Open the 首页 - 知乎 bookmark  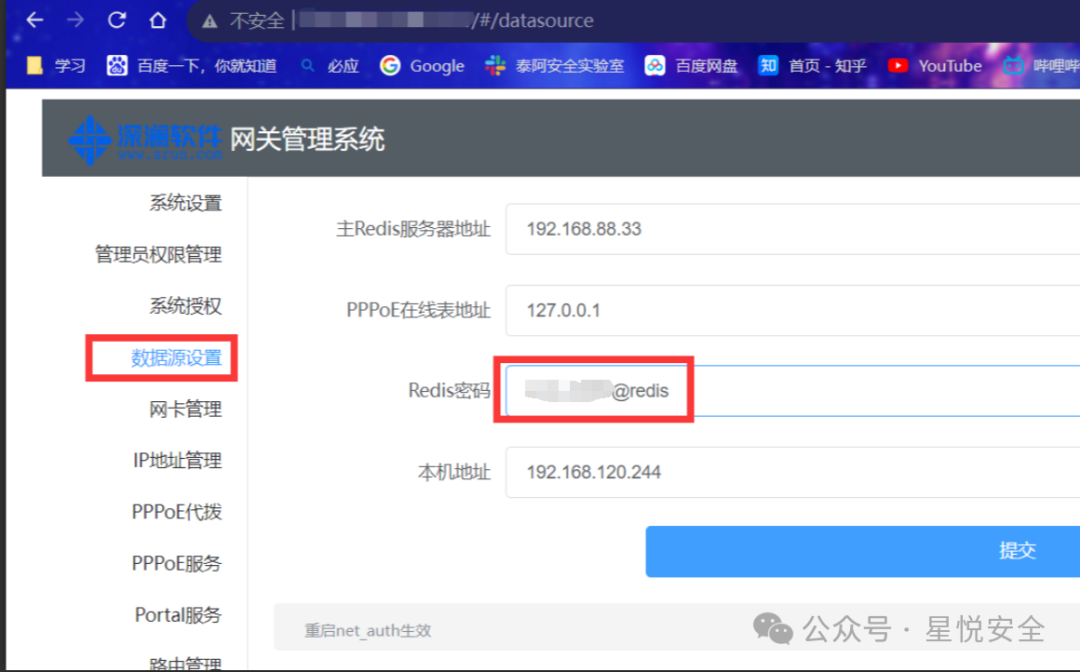pyautogui.click(x=812, y=66)
